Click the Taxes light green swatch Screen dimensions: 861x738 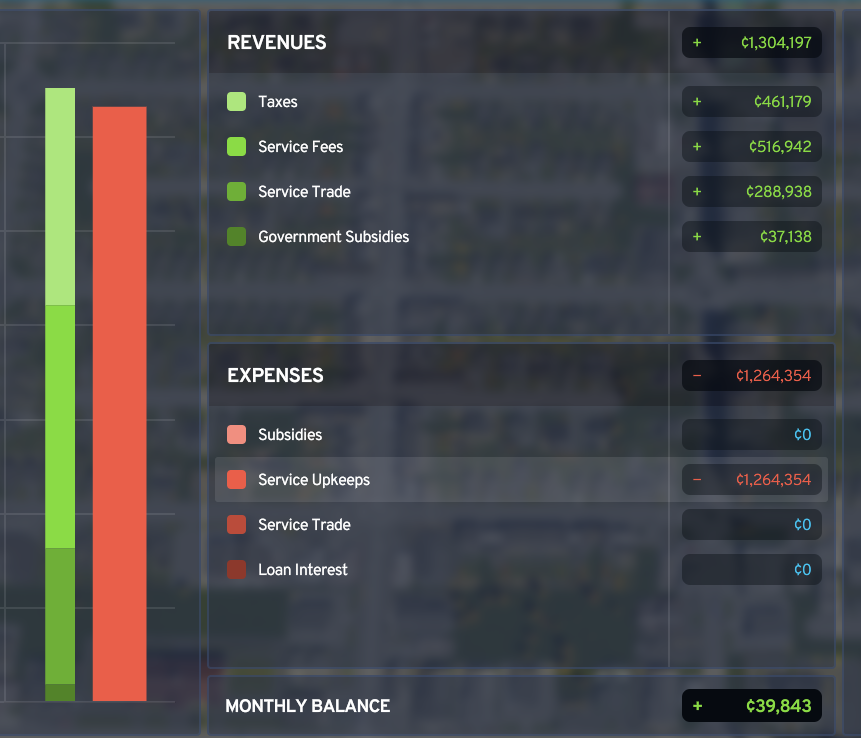(x=236, y=102)
